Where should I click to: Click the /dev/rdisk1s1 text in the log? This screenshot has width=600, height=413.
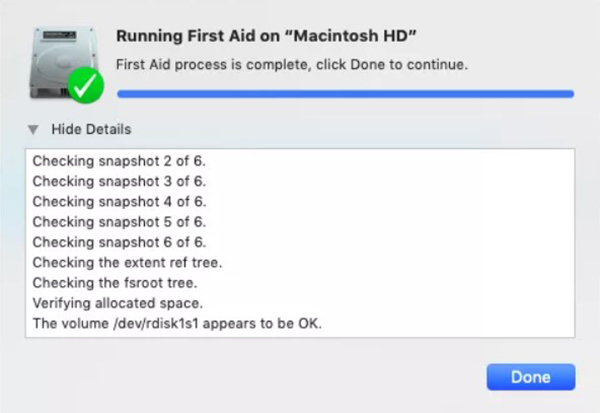coord(156,324)
